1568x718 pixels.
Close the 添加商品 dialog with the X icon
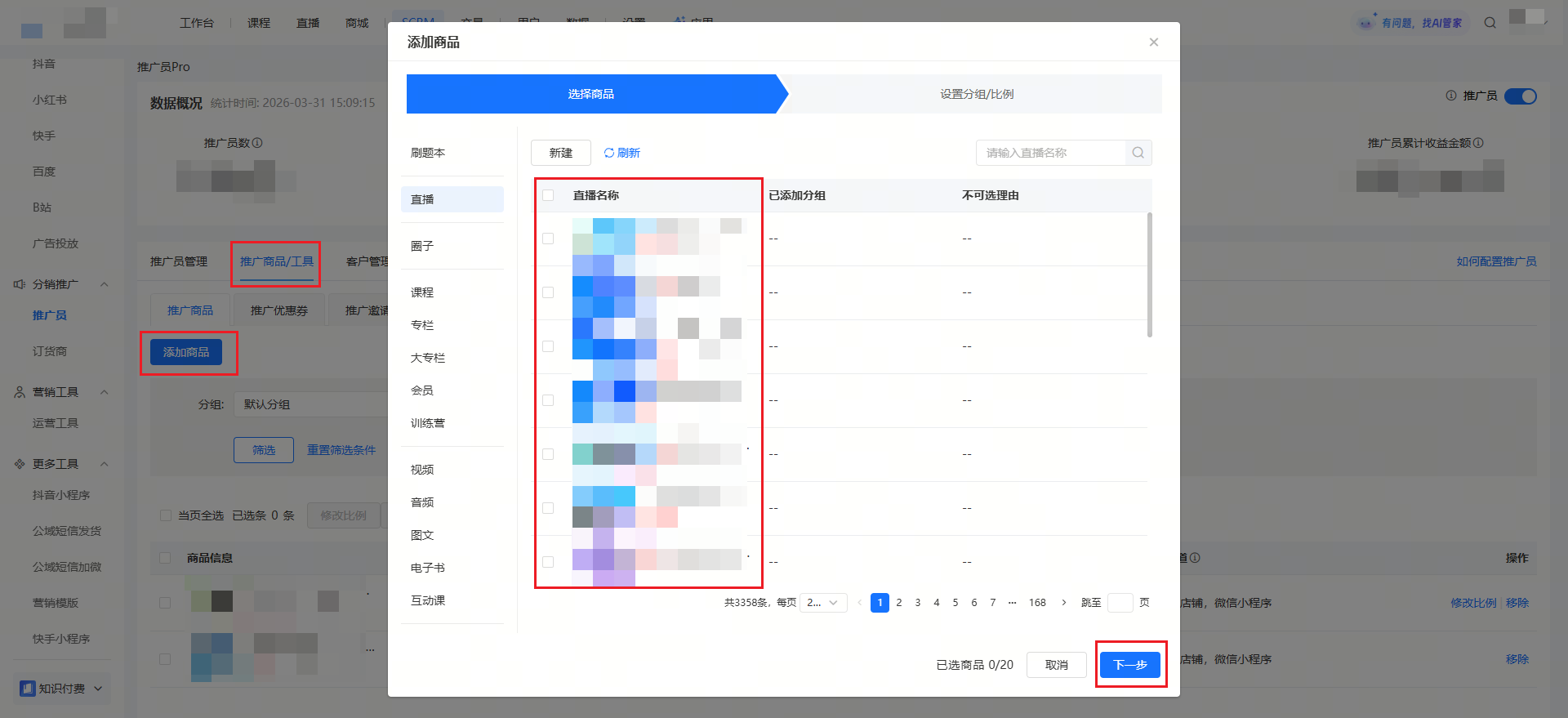click(1153, 42)
